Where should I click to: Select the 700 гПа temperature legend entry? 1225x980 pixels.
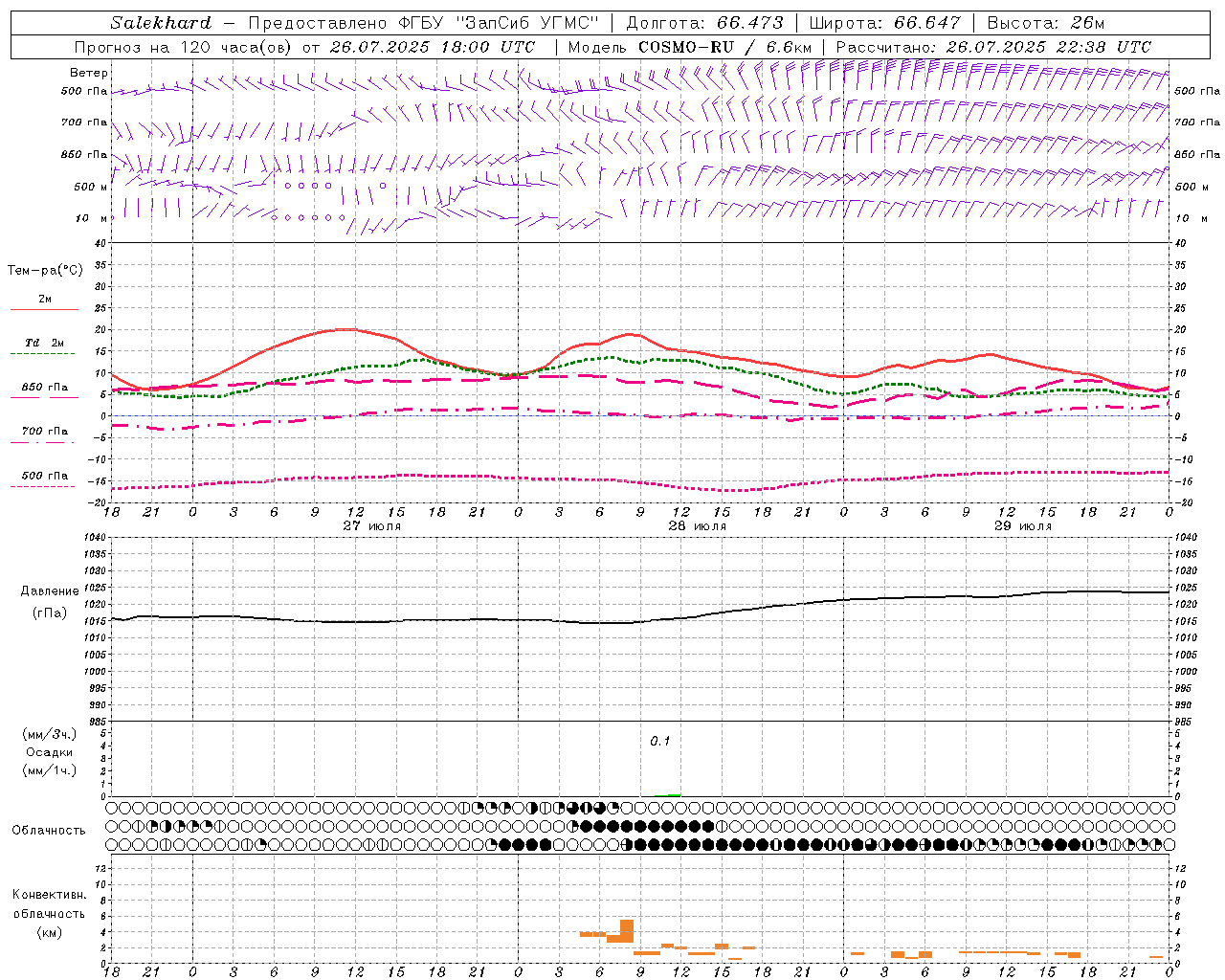click(45, 432)
